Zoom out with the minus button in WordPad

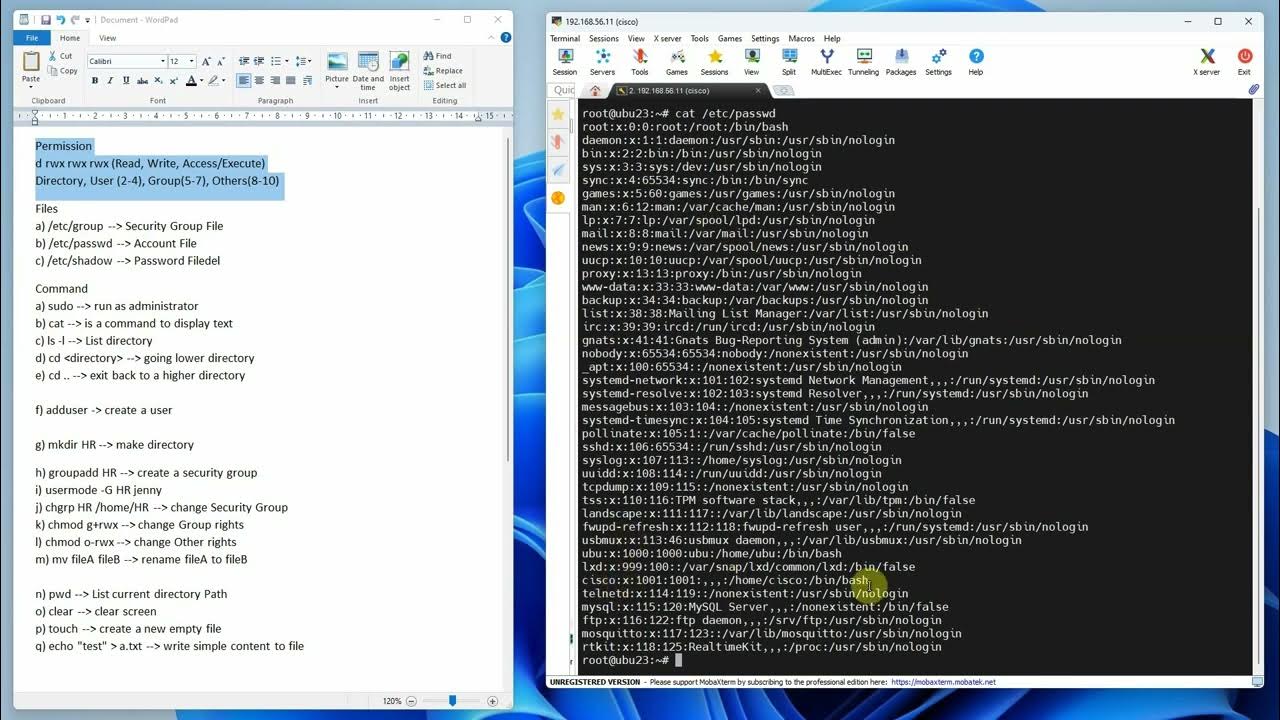tap(411, 701)
